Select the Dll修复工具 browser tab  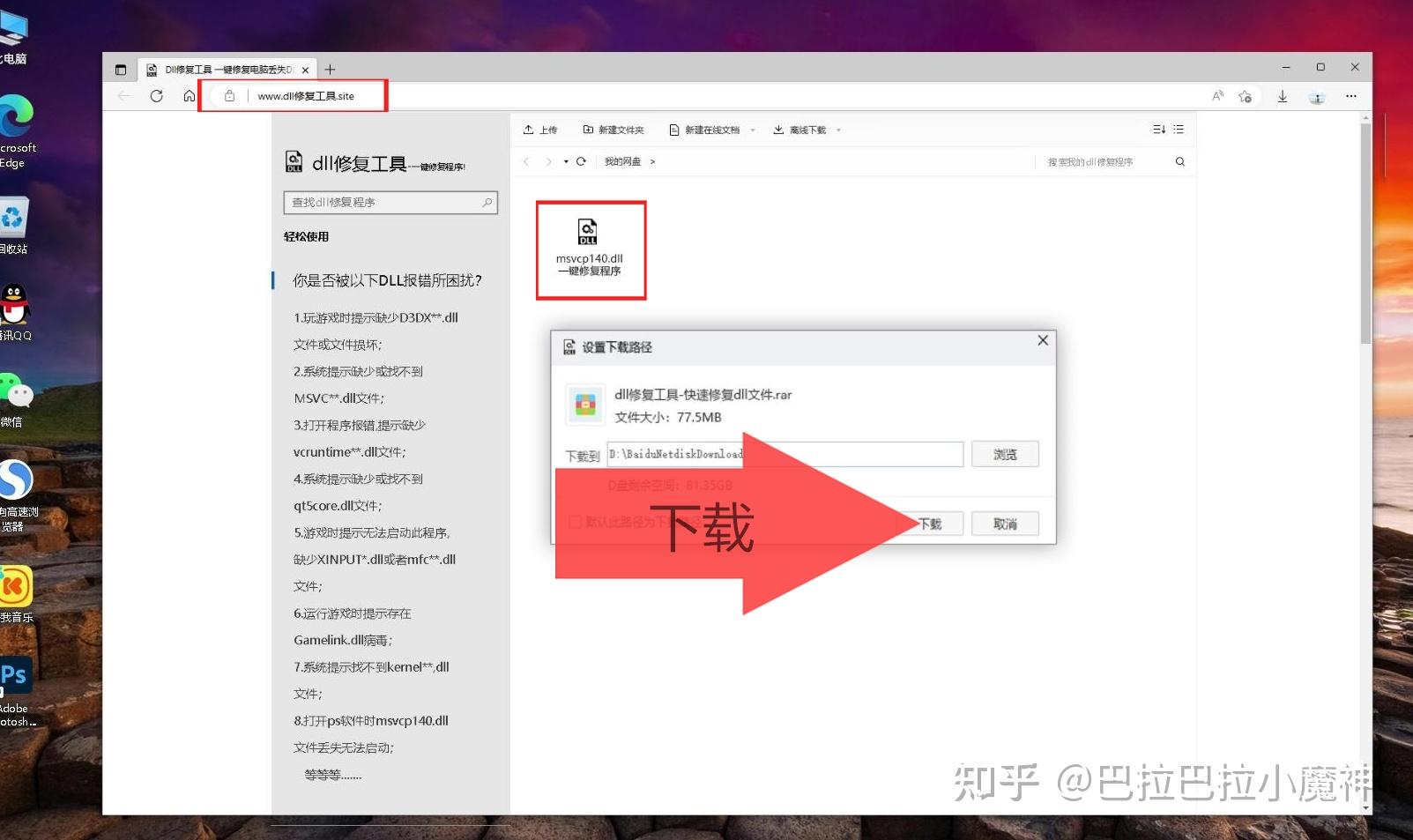(x=227, y=70)
